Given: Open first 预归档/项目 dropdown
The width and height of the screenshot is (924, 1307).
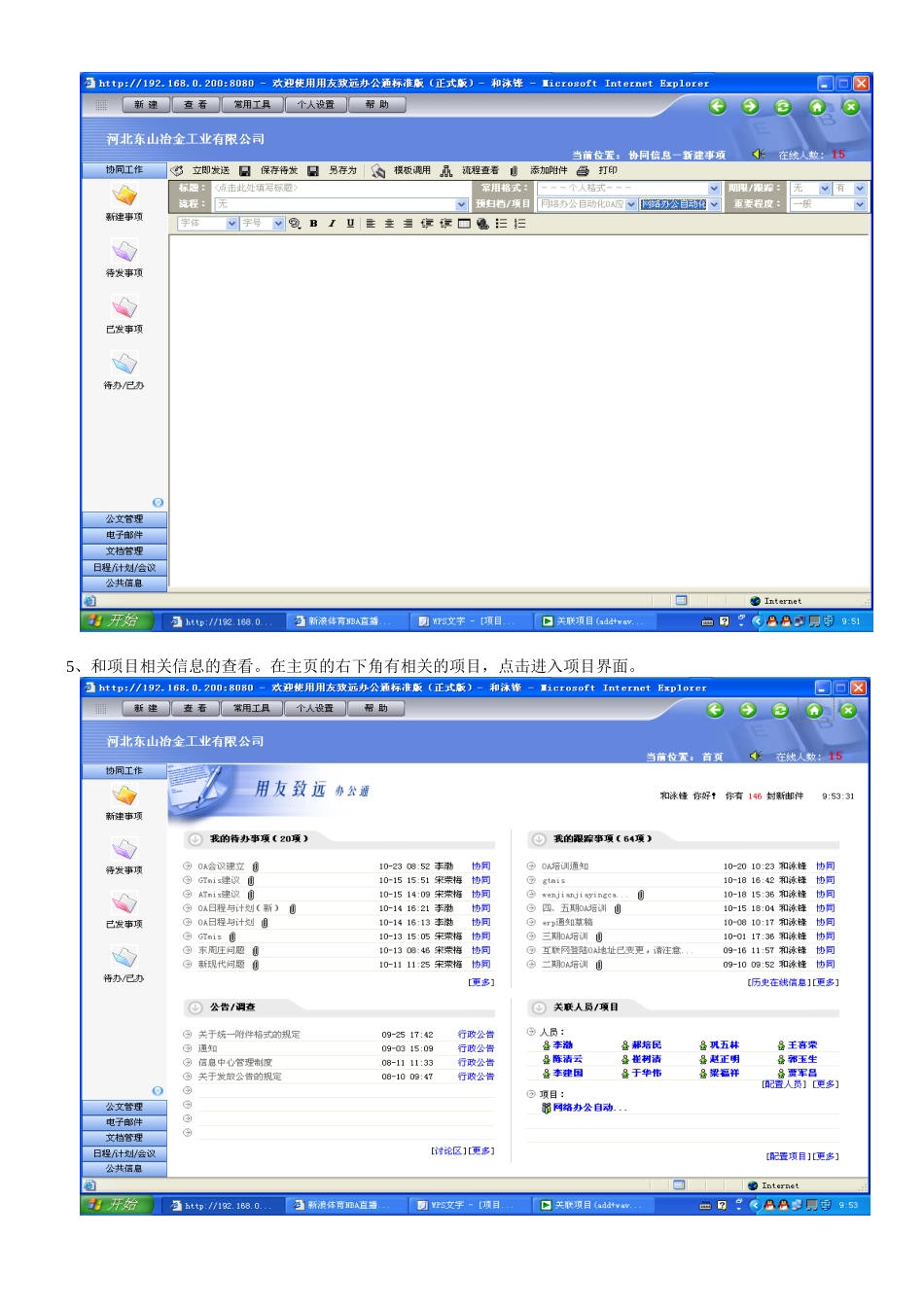Looking at the screenshot, I should pos(587,204).
